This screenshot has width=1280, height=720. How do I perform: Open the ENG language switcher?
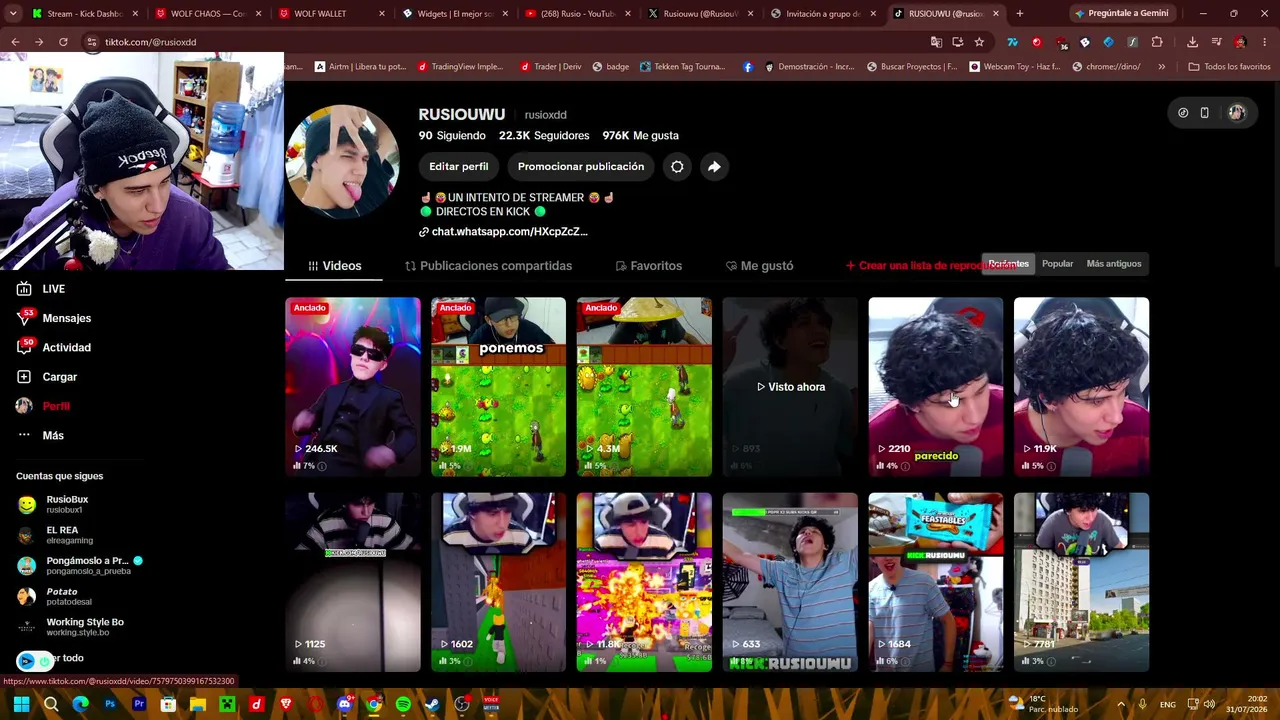click(1168, 705)
